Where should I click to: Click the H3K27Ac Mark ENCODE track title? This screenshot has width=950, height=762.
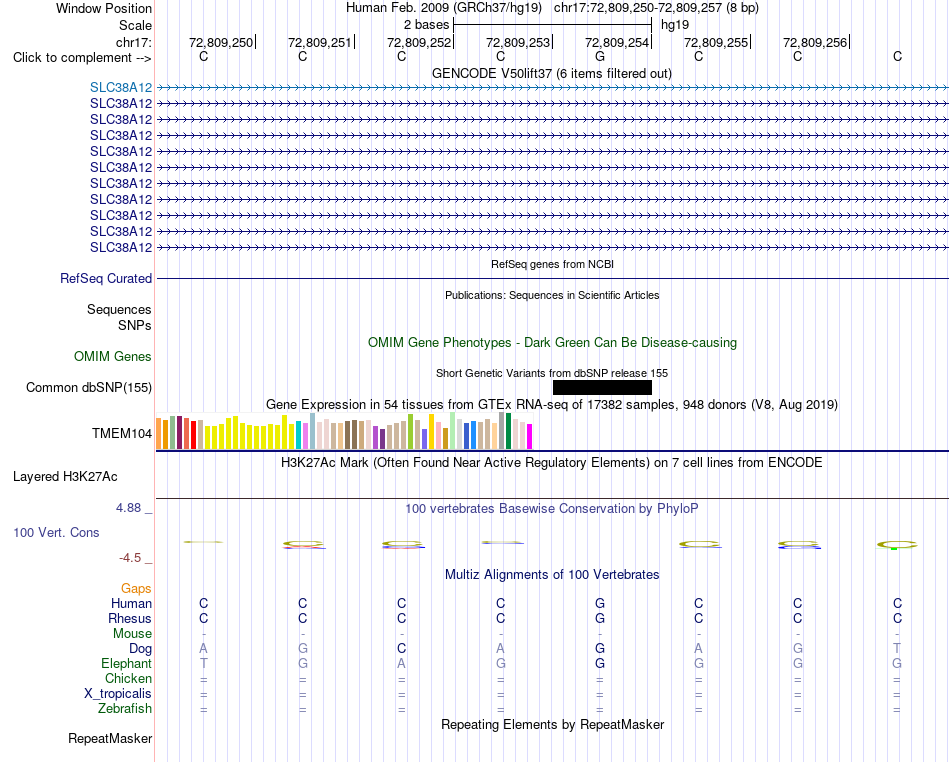click(x=551, y=463)
